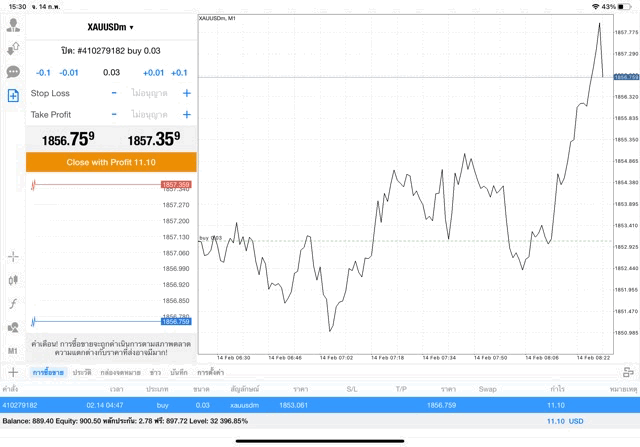640x447 pixels.
Task: Open the ข่าว news tab
Action: coord(155,372)
